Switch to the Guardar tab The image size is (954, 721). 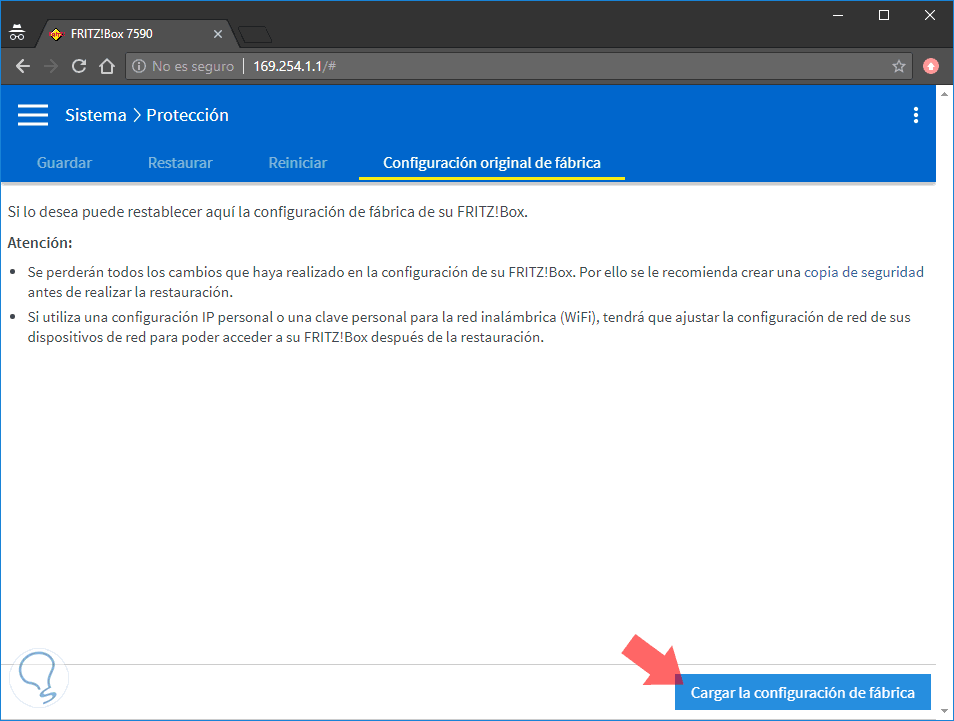pyautogui.click(x=64, y=163)
